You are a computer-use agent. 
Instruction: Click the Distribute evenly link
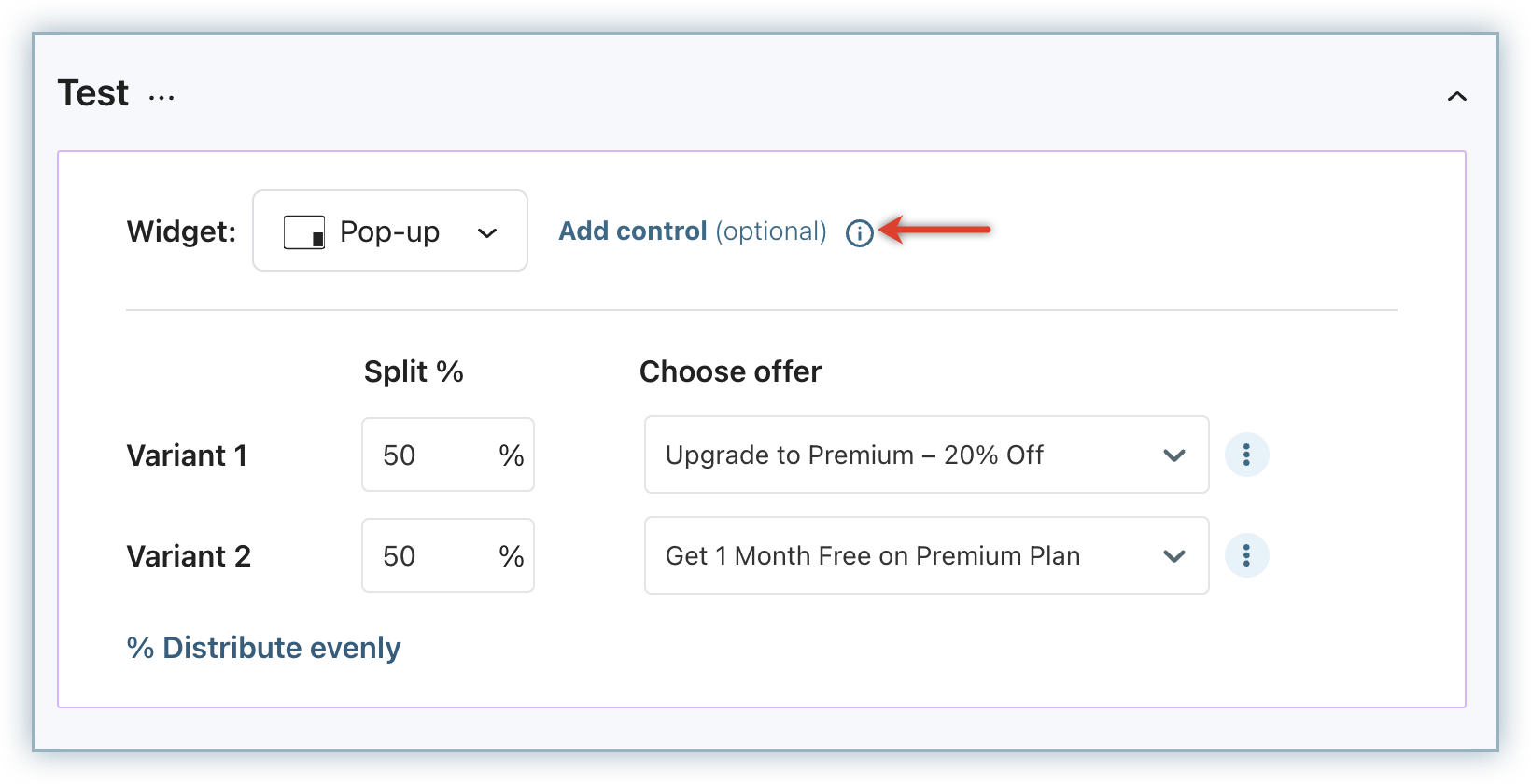[x=264, y=648]
